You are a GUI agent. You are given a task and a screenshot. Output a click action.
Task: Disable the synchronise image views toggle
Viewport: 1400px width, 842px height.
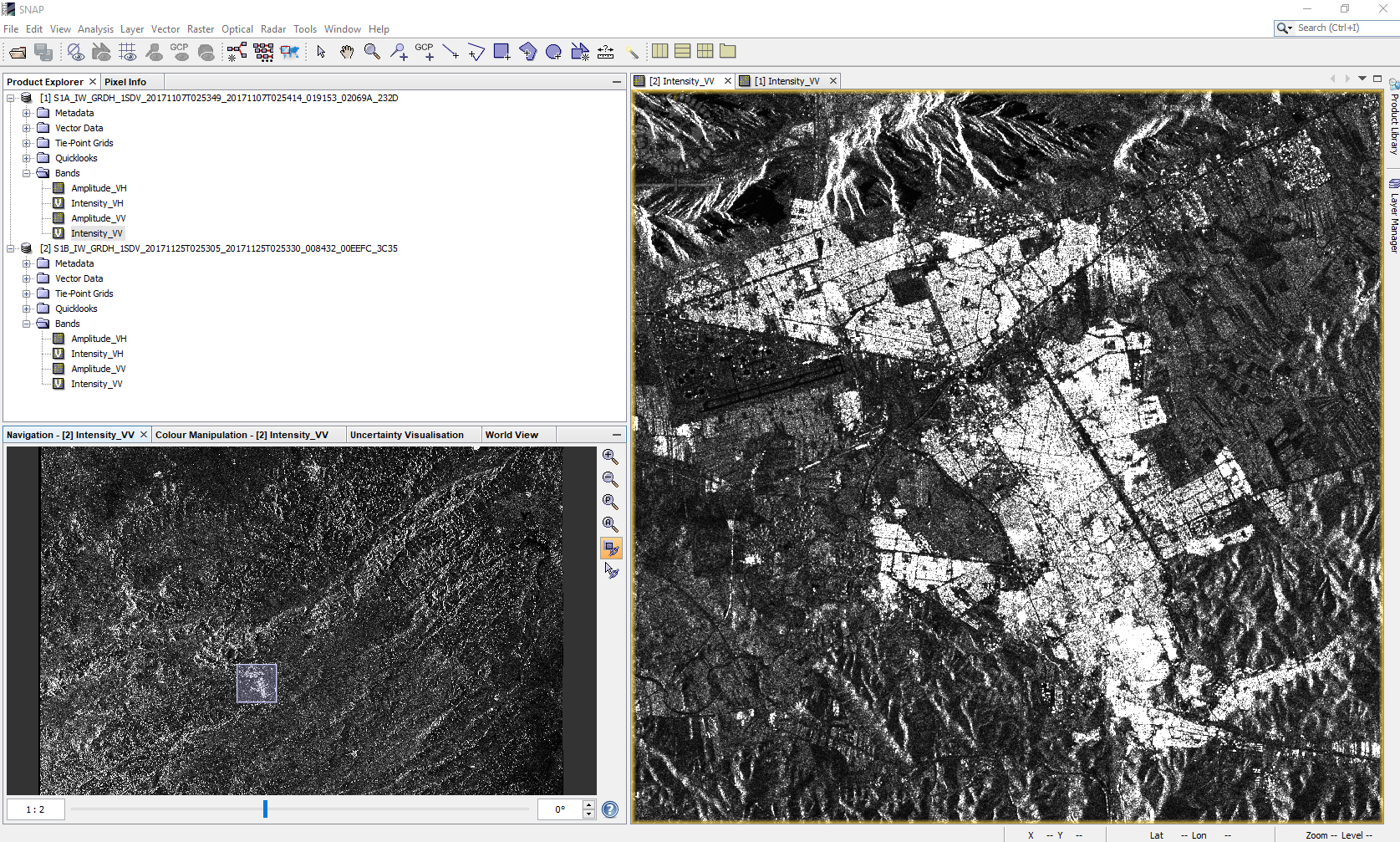click(x=610, y=548)
